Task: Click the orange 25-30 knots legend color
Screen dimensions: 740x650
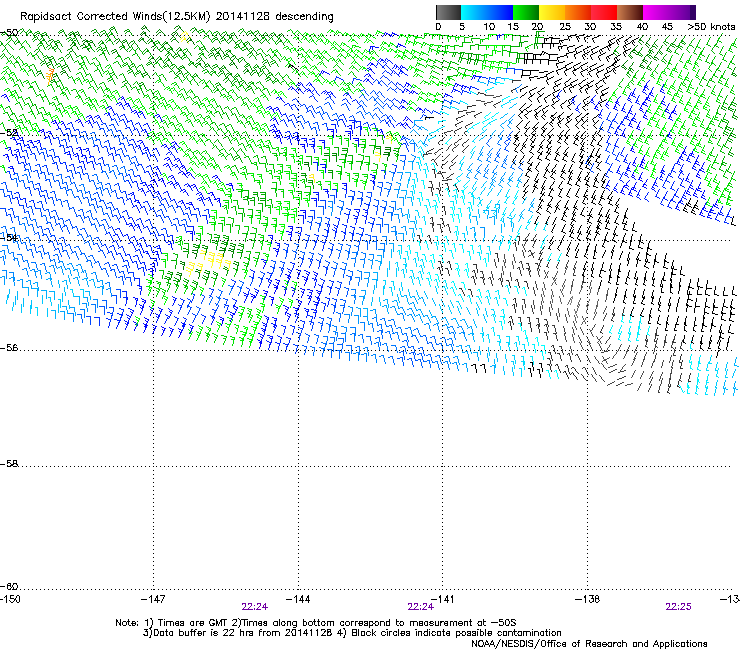Action: 578,12
